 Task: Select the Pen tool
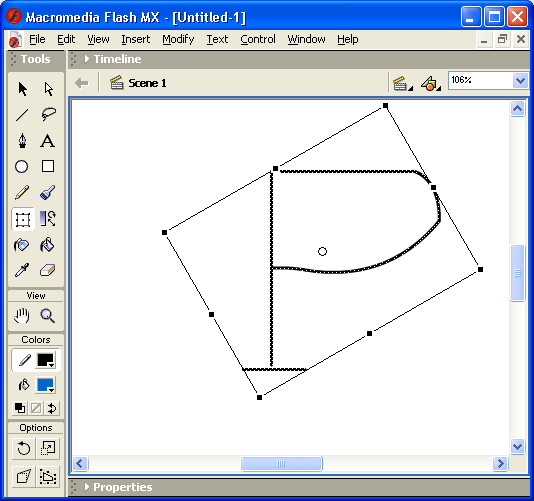click(22, 141)
